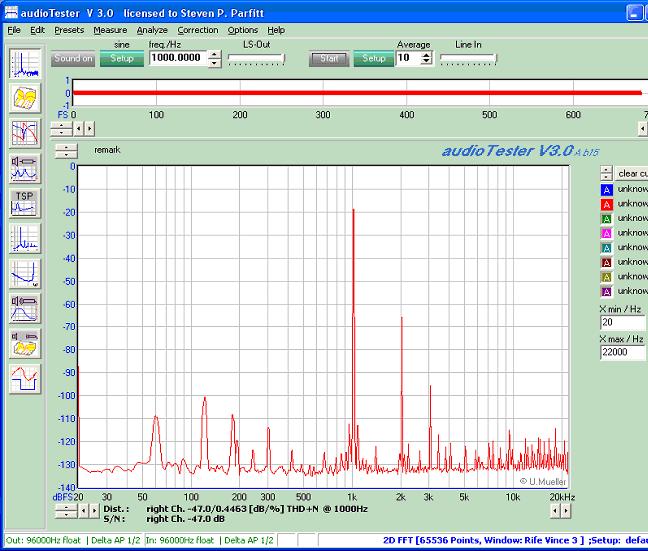Viewport: 648px width, 551px height.
Task: Click the X min / Hz field showing 20
Action: coord(622,322)
